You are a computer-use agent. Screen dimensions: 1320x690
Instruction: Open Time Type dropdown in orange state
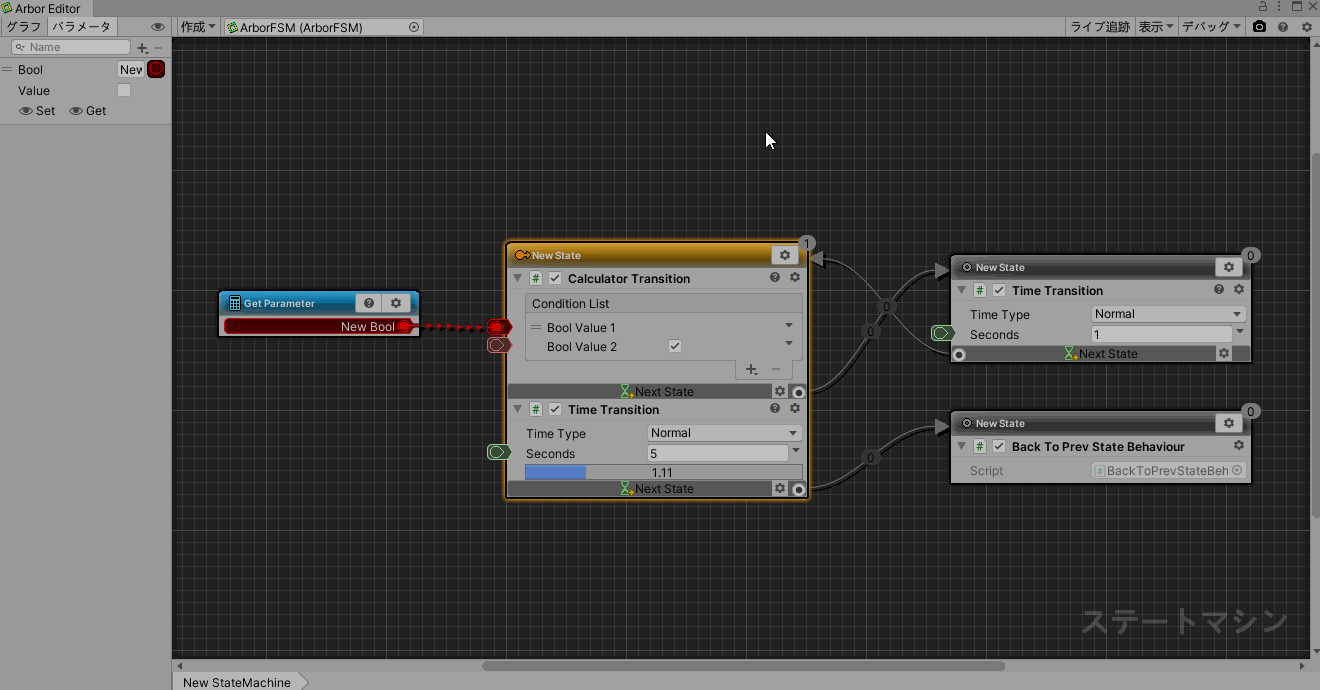click(723, 433)
